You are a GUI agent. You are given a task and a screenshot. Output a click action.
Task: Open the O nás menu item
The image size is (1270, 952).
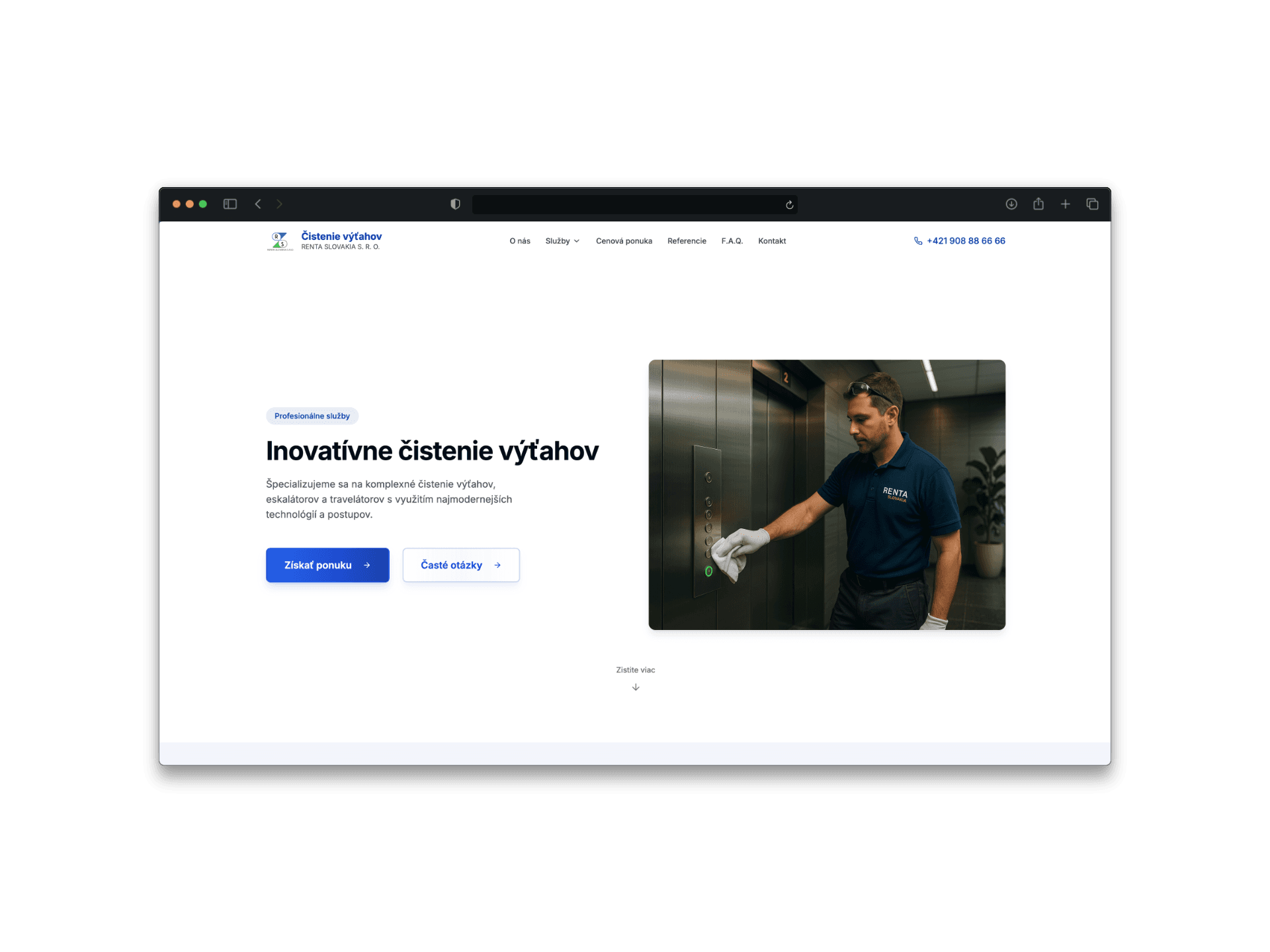click(520, 241)
